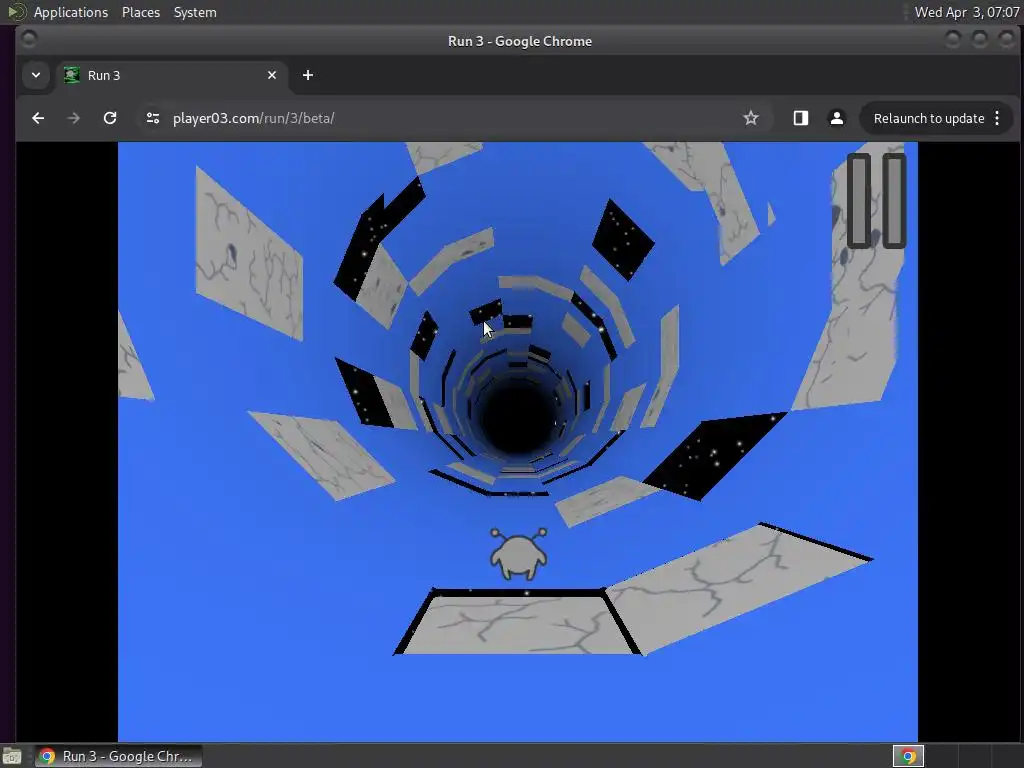Open the System menu
Image resolution: width=1024 pixels, height=768 pixels.
[x=195, y=12]
